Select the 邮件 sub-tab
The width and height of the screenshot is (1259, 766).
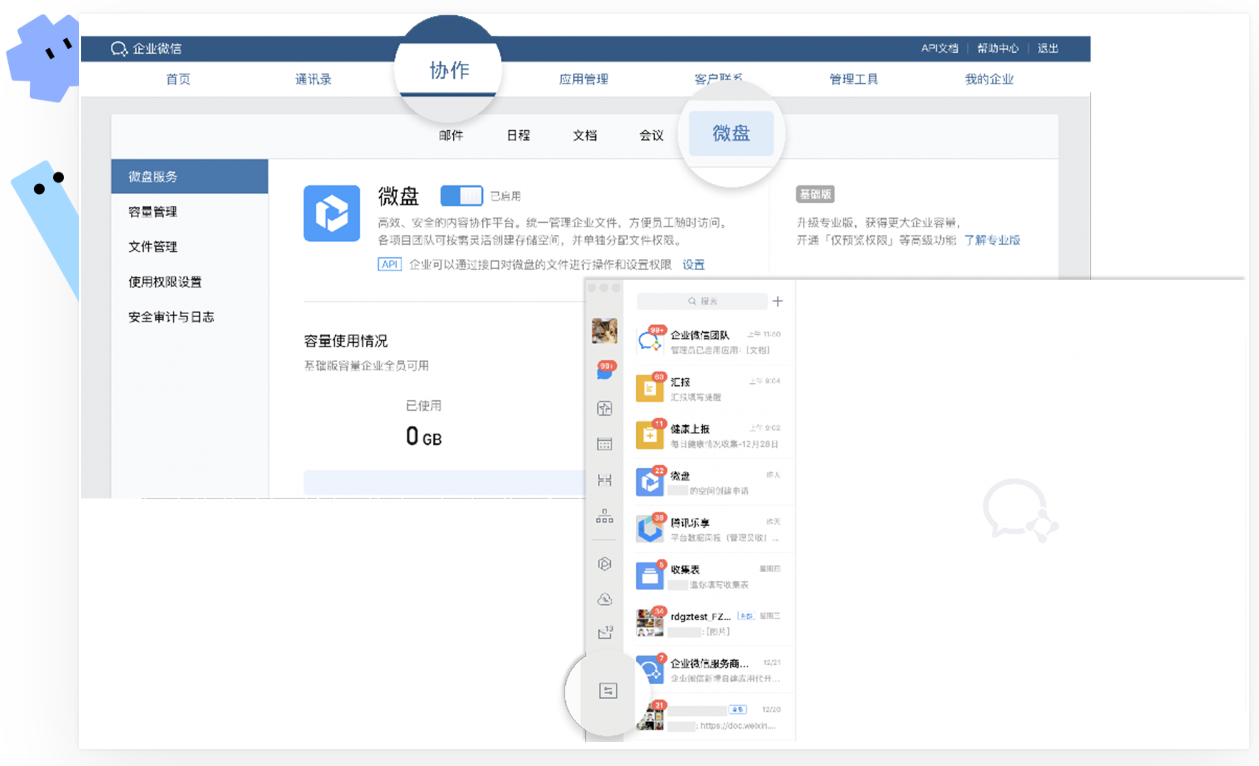[451, 136]
